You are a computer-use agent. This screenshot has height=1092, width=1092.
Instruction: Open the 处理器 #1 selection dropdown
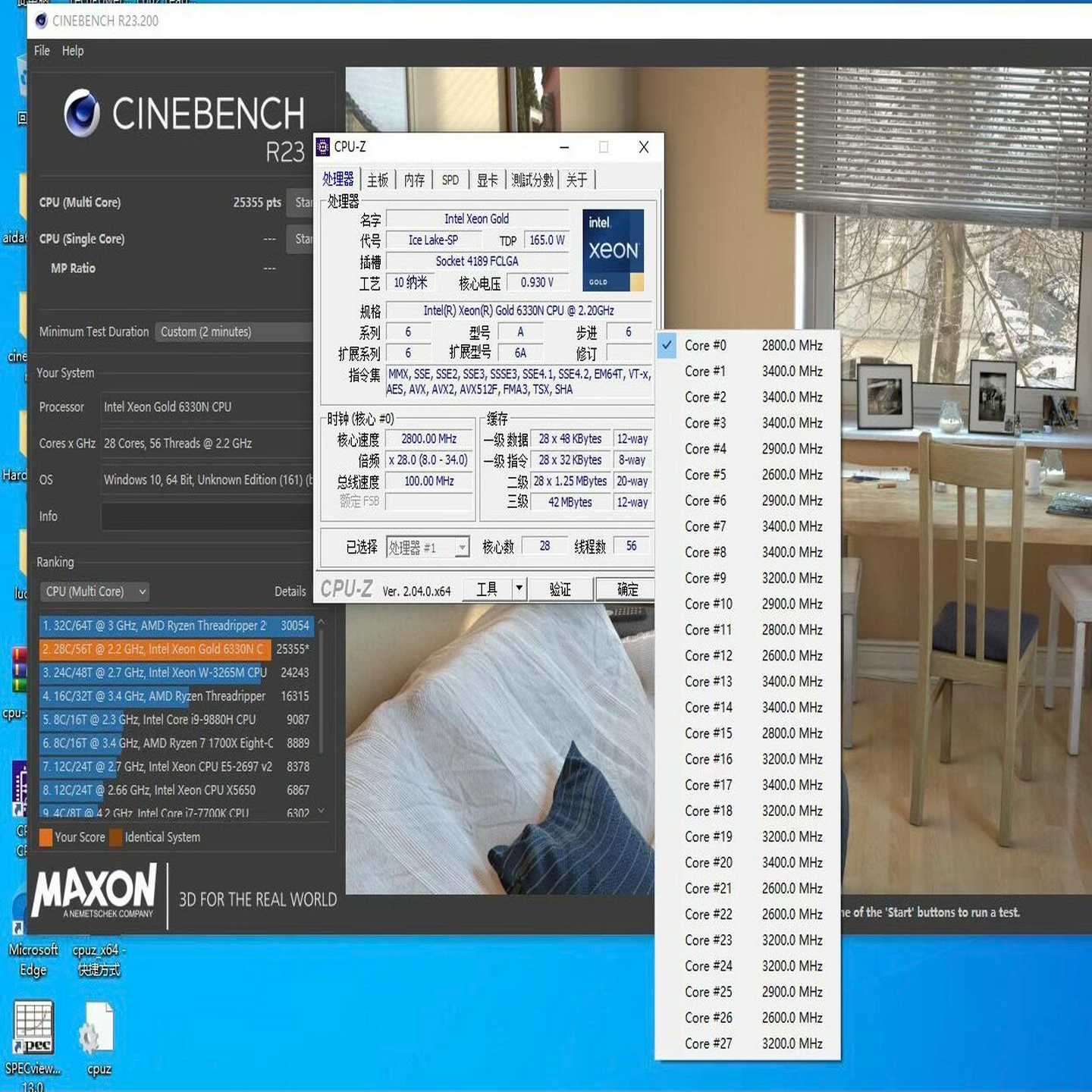428,547
